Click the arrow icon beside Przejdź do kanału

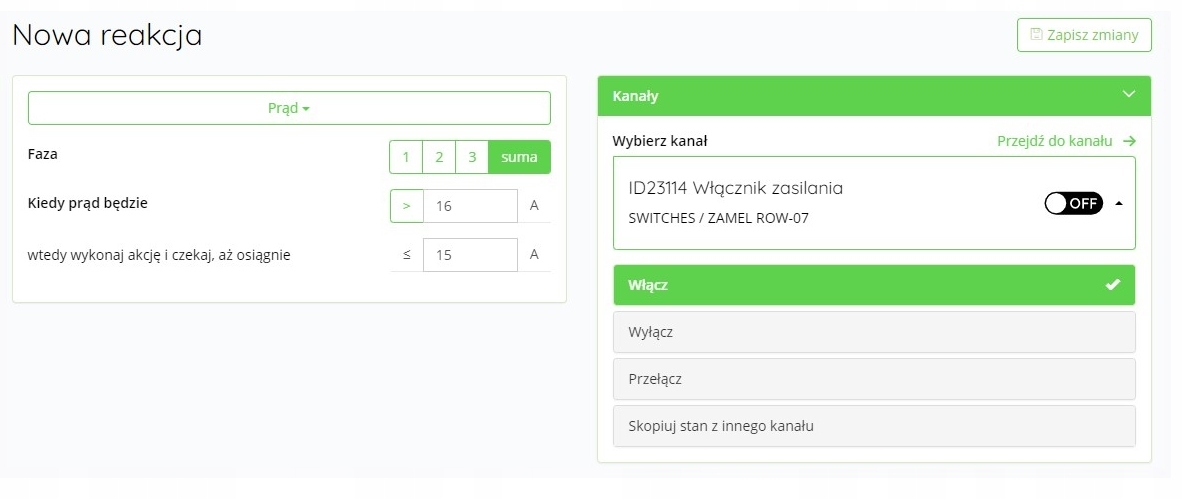[1129, 141]
